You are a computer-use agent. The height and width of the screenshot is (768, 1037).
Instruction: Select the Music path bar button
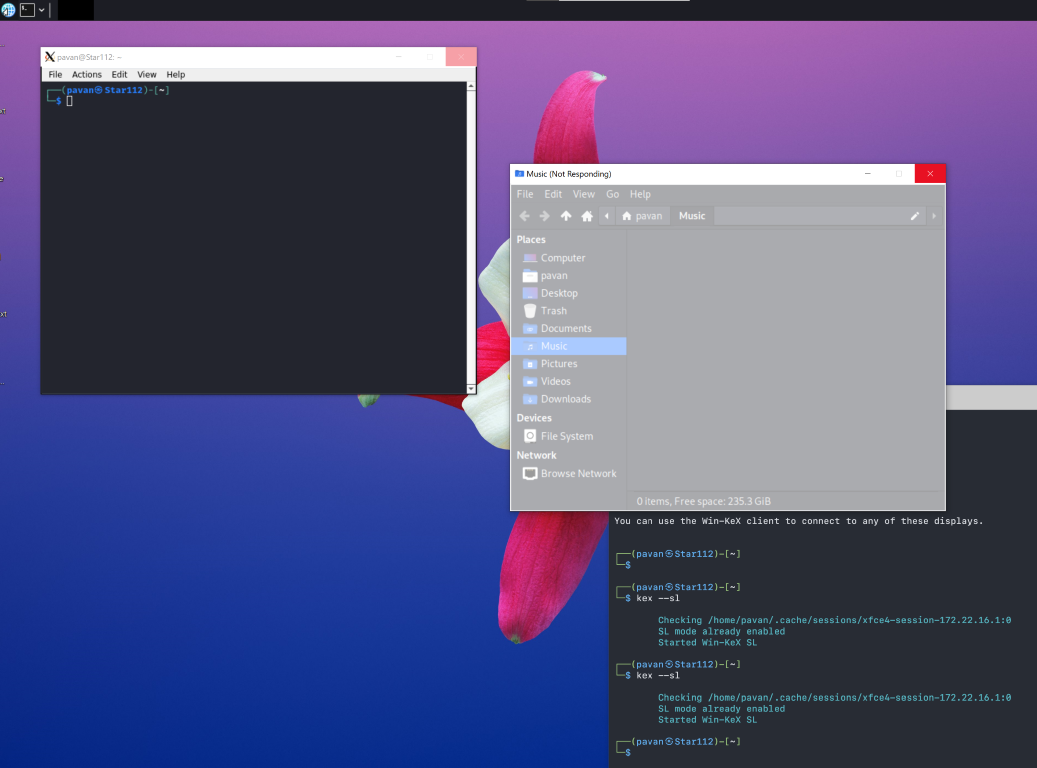(x=692, y=216)
